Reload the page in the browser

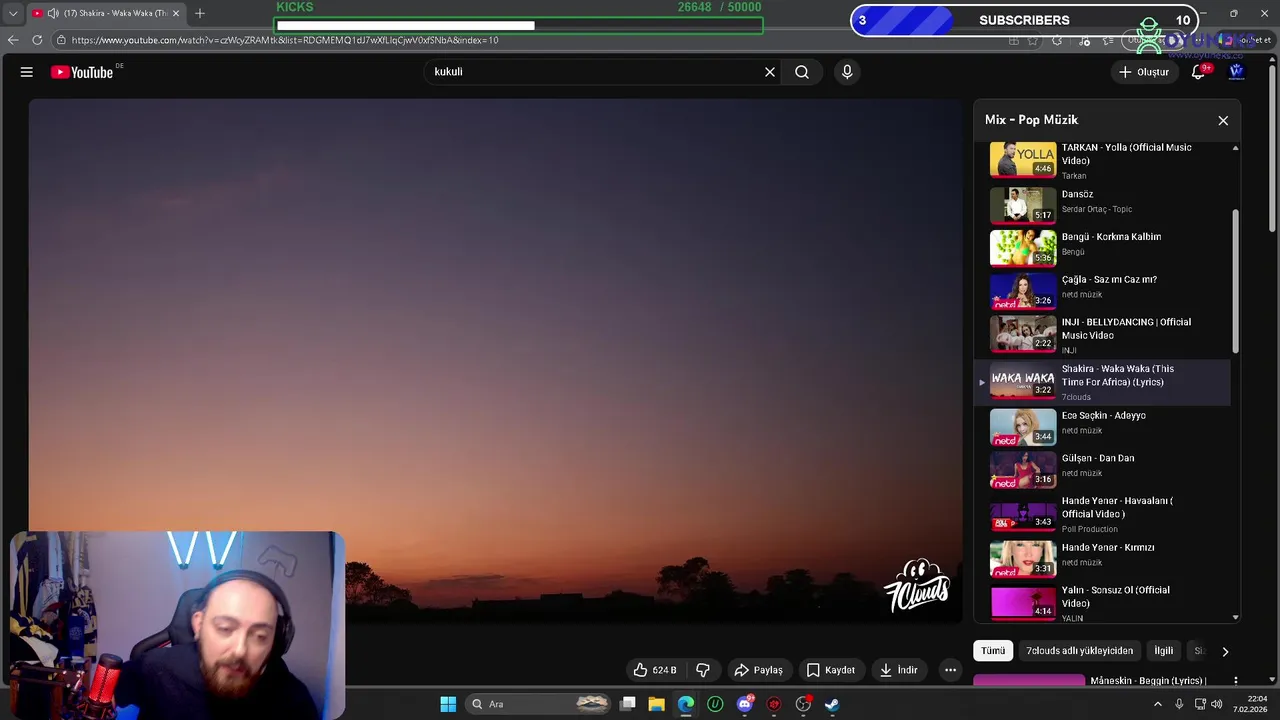[37, 40]
